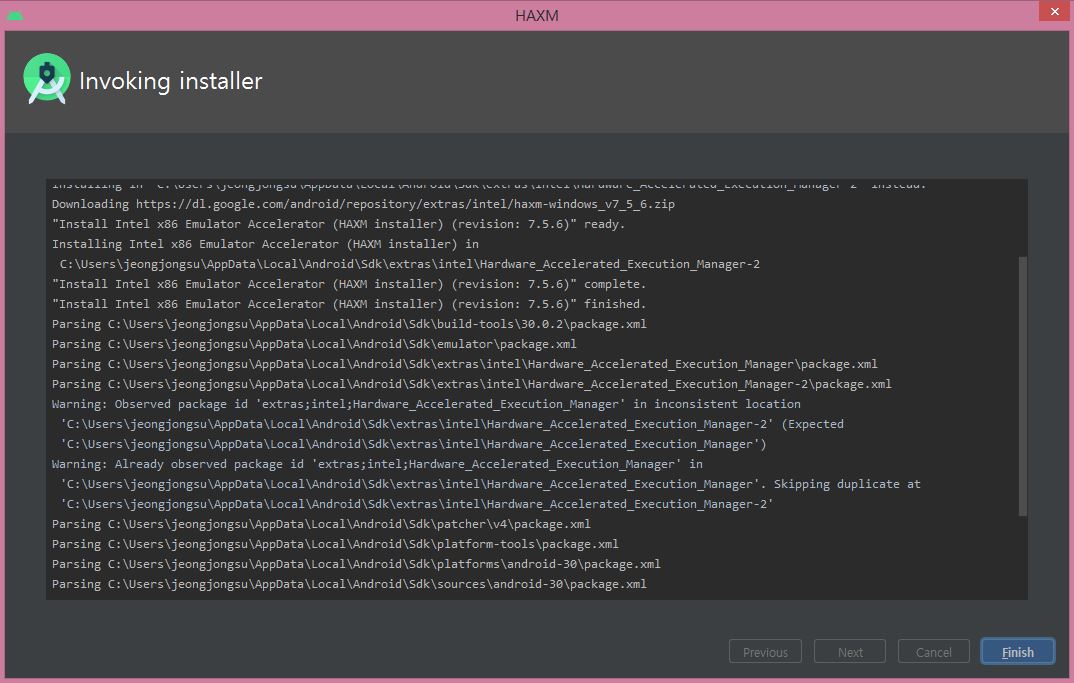Click 'Parsing ...platforms\android-30\package.xml' line

coord(356,564)
